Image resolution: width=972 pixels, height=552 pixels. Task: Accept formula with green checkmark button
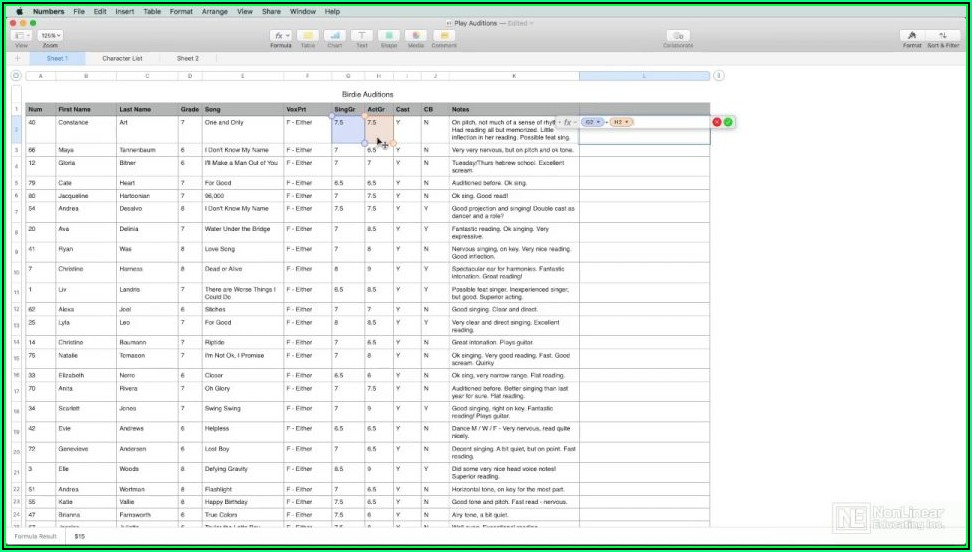[728, 122]
